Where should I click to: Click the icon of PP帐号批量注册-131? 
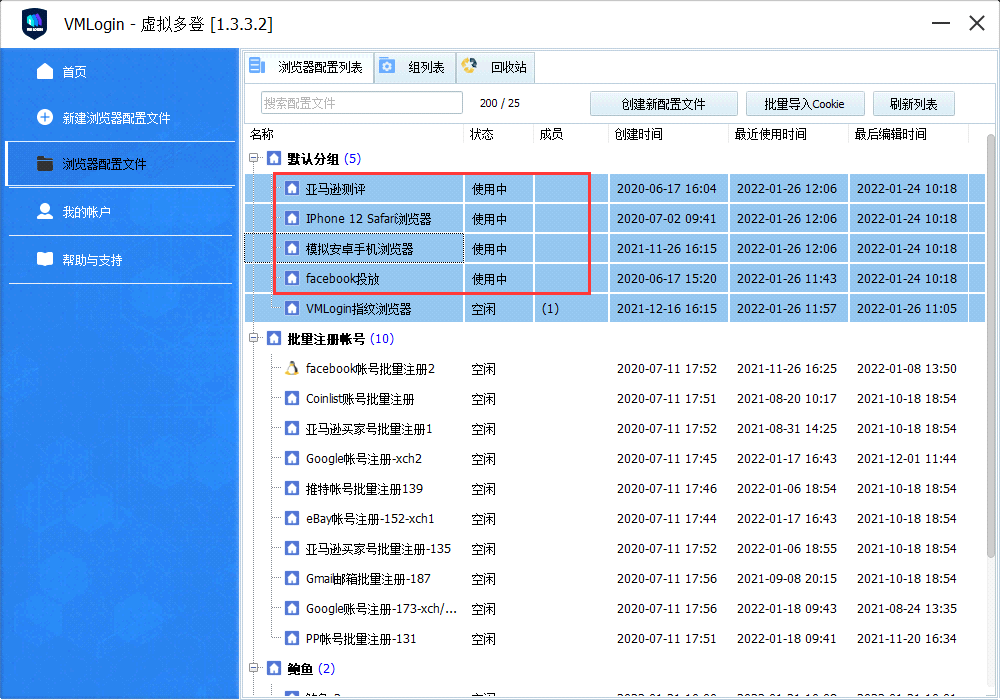point(292,638)
